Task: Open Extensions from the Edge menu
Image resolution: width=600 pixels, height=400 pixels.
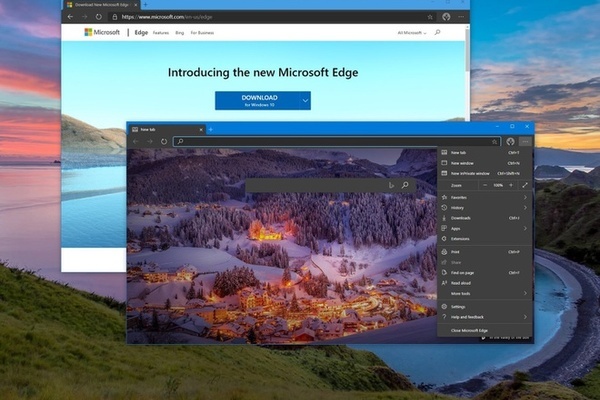Action: (485, 239)
